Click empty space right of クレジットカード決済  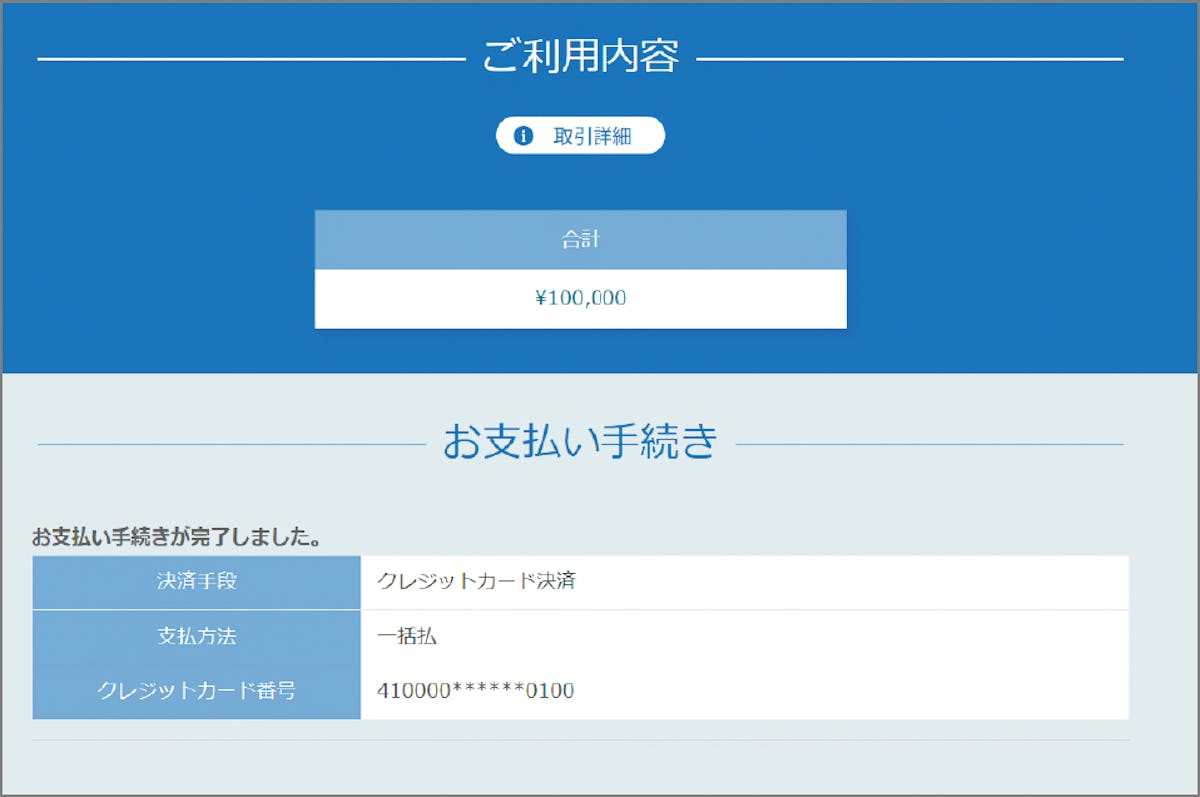pyautogui.click(x=850, y=581)
